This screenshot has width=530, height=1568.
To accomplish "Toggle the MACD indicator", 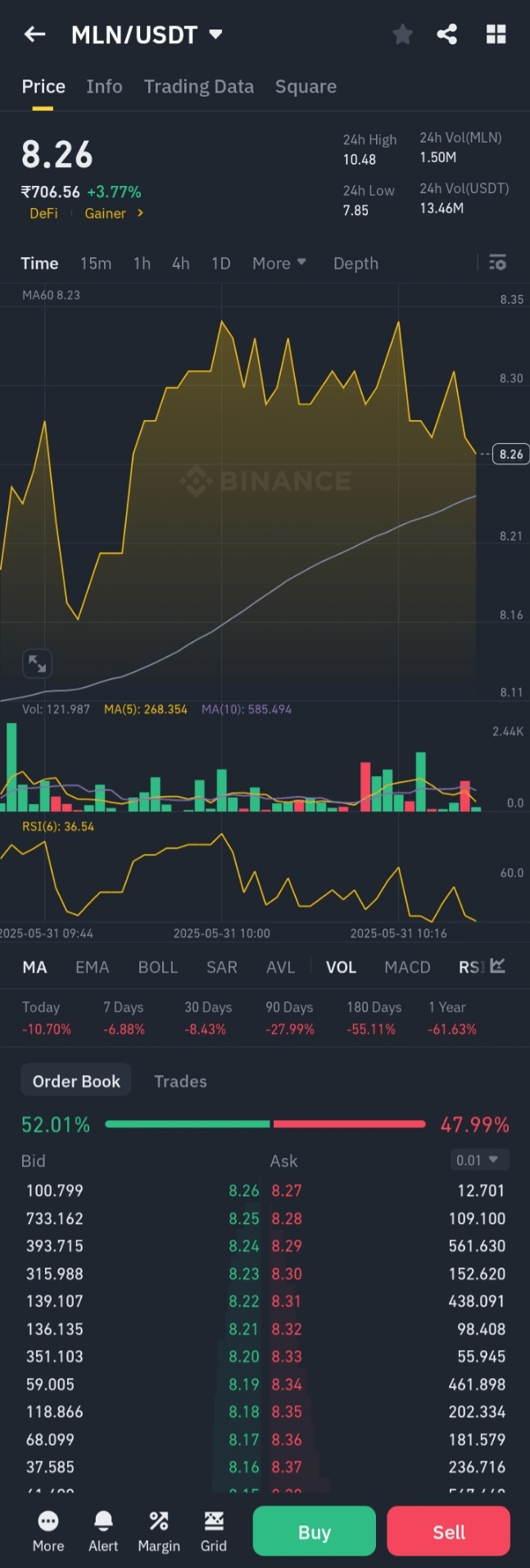I will pos(407,967).
